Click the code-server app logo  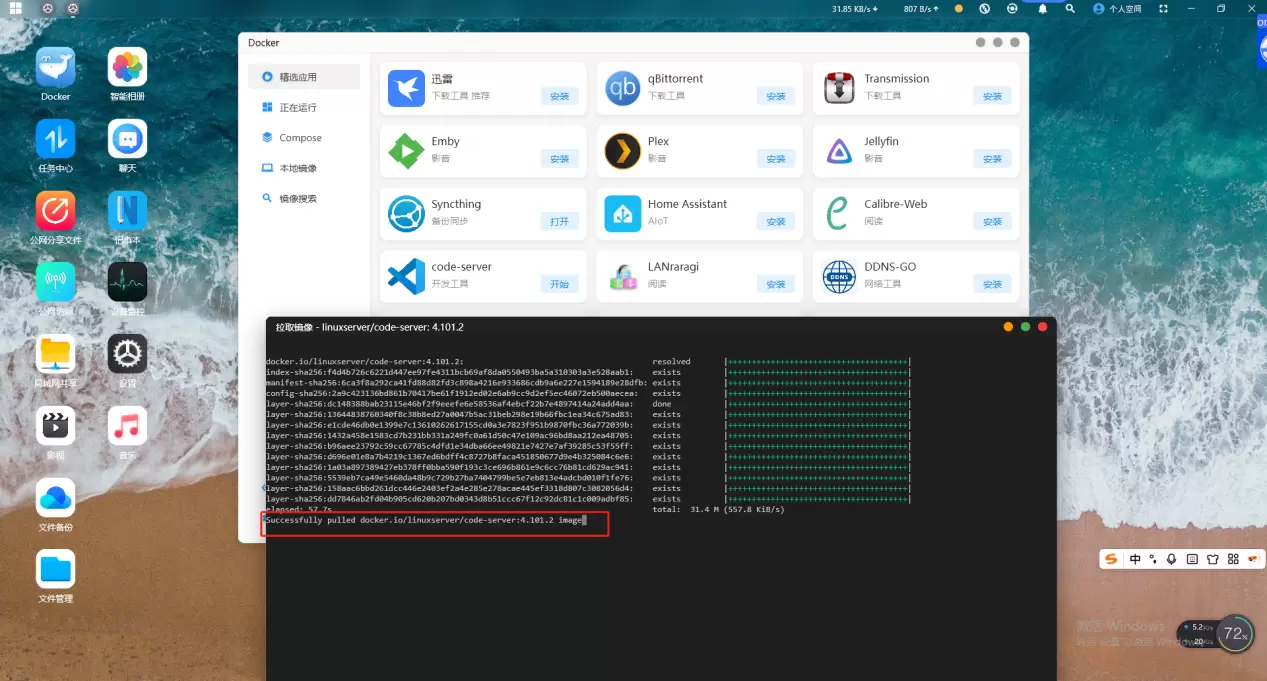[406, 276]
